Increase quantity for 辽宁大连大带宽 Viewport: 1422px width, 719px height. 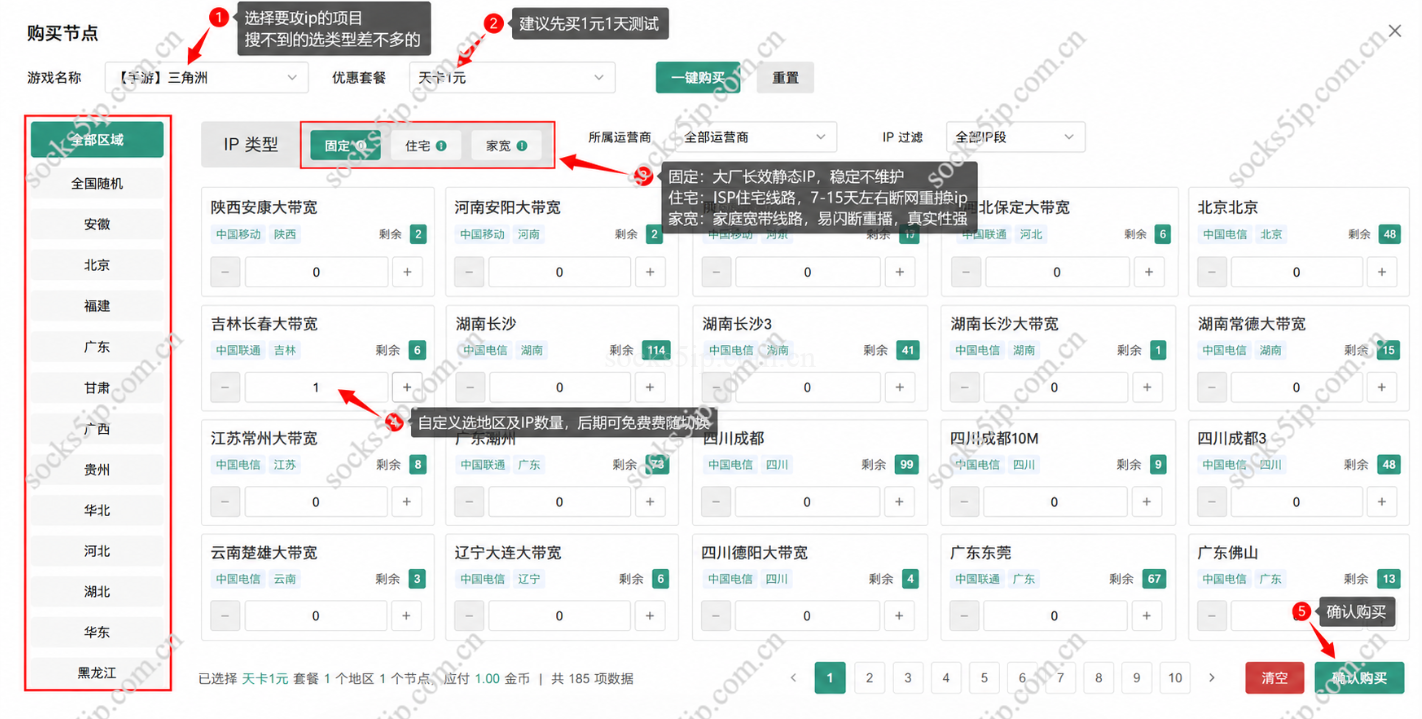pos(650,616)
